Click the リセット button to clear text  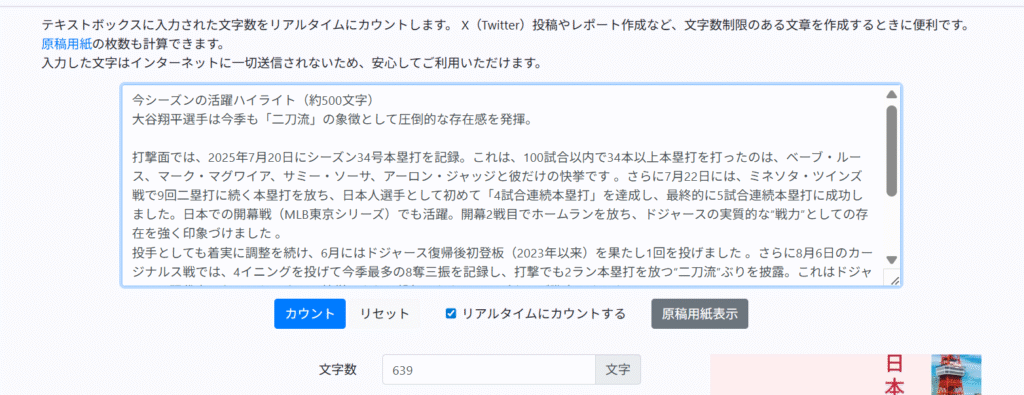pos(385,313)
